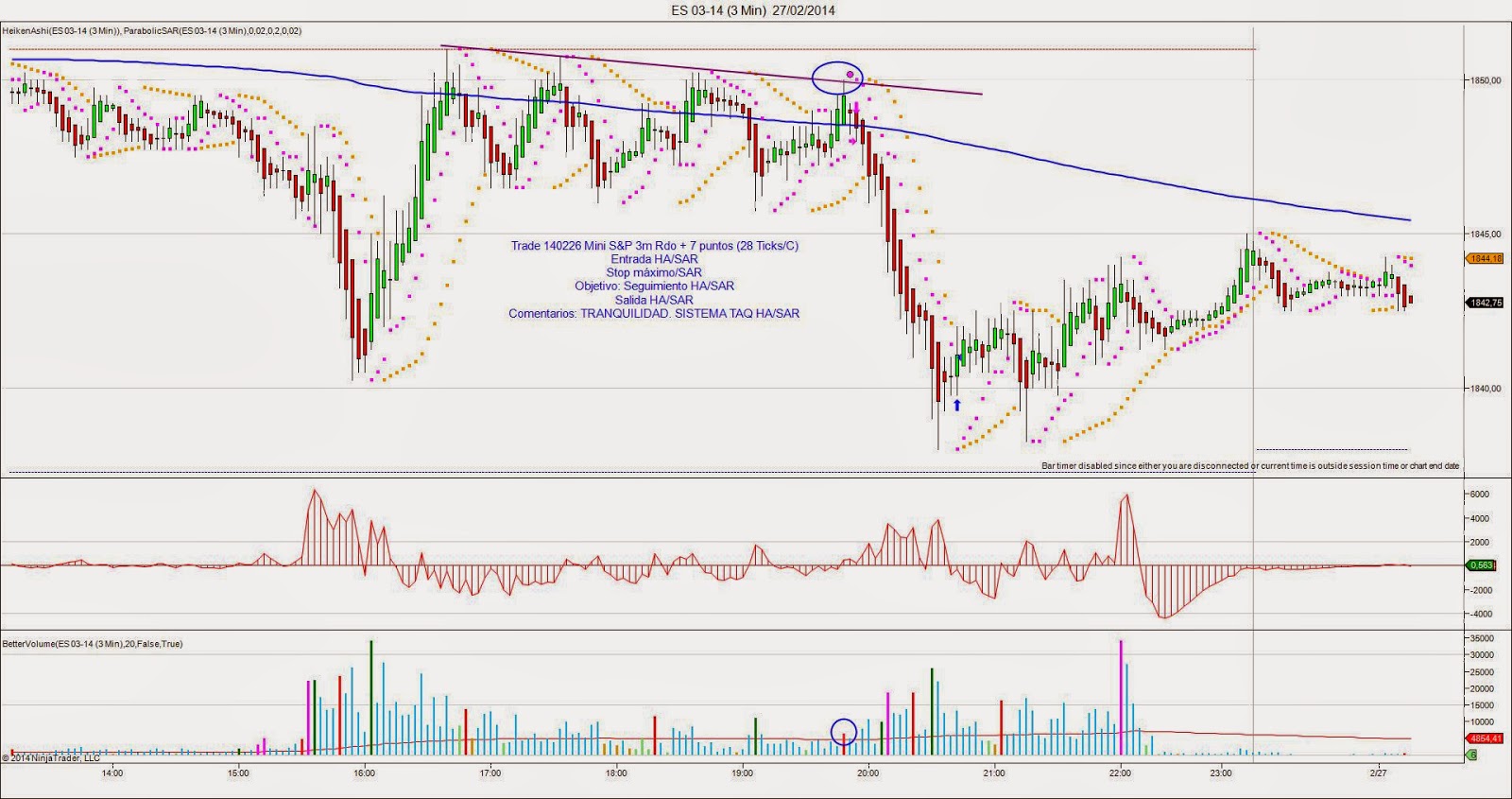Click the chart title ES 03-14 (3 Min)
This screenshot has height=799, width=1512.
[x=753, y=10]
